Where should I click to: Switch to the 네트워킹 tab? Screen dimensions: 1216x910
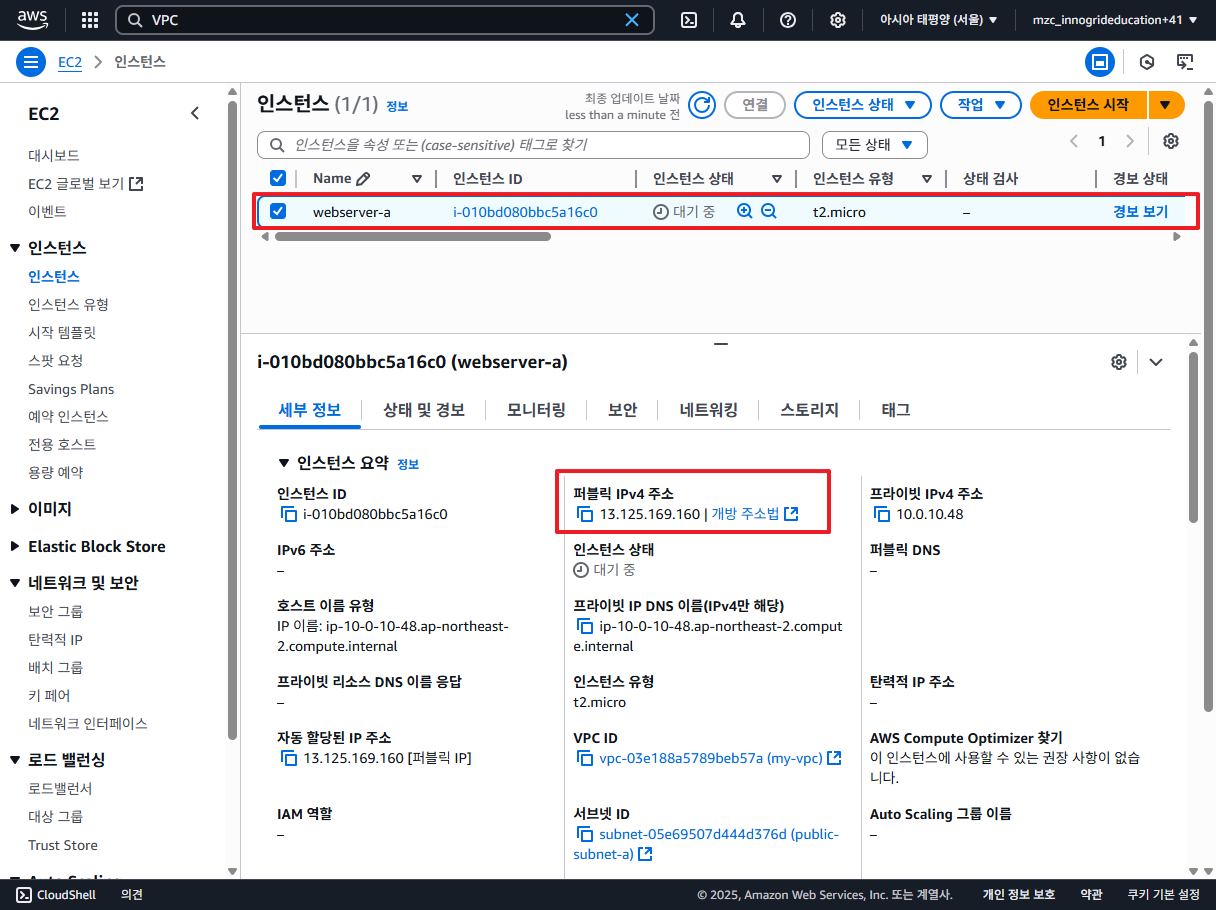tap(708, 410)
